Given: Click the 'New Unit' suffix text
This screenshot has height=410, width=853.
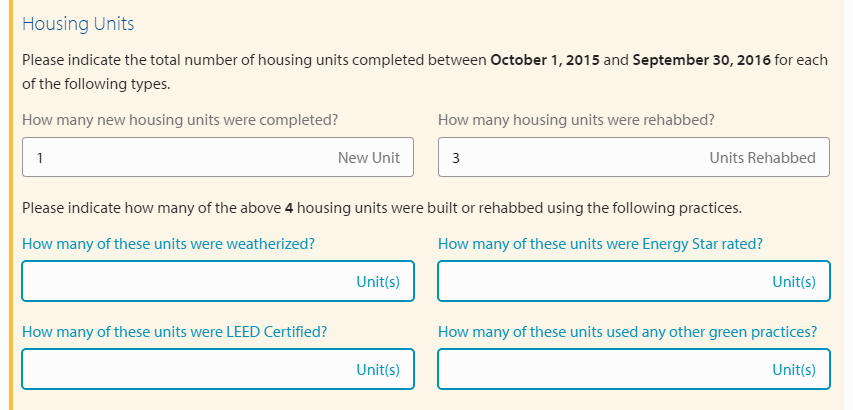Looking at the screenshot, I should [369, 157].
